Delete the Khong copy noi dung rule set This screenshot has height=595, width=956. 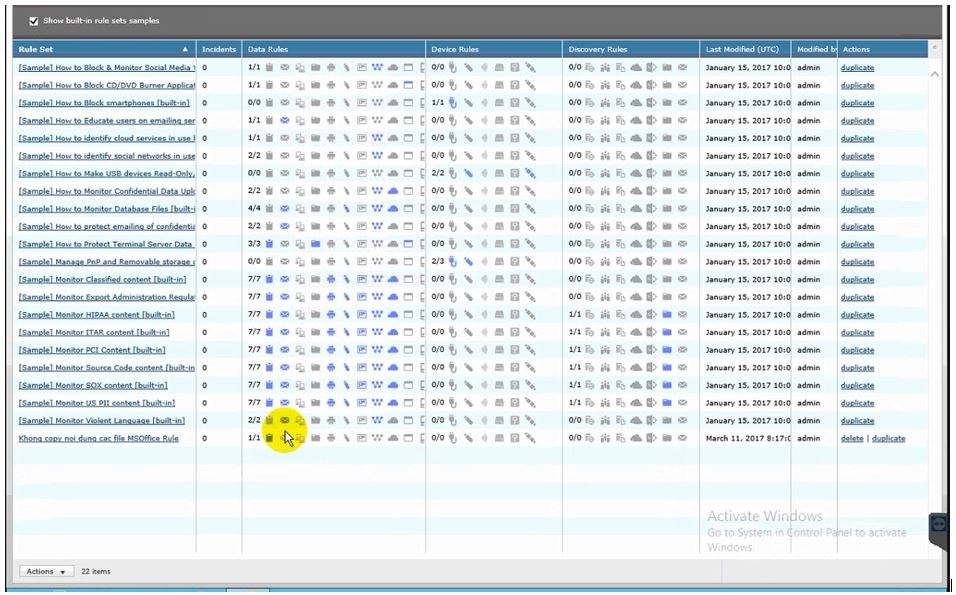tap(852, 438)
